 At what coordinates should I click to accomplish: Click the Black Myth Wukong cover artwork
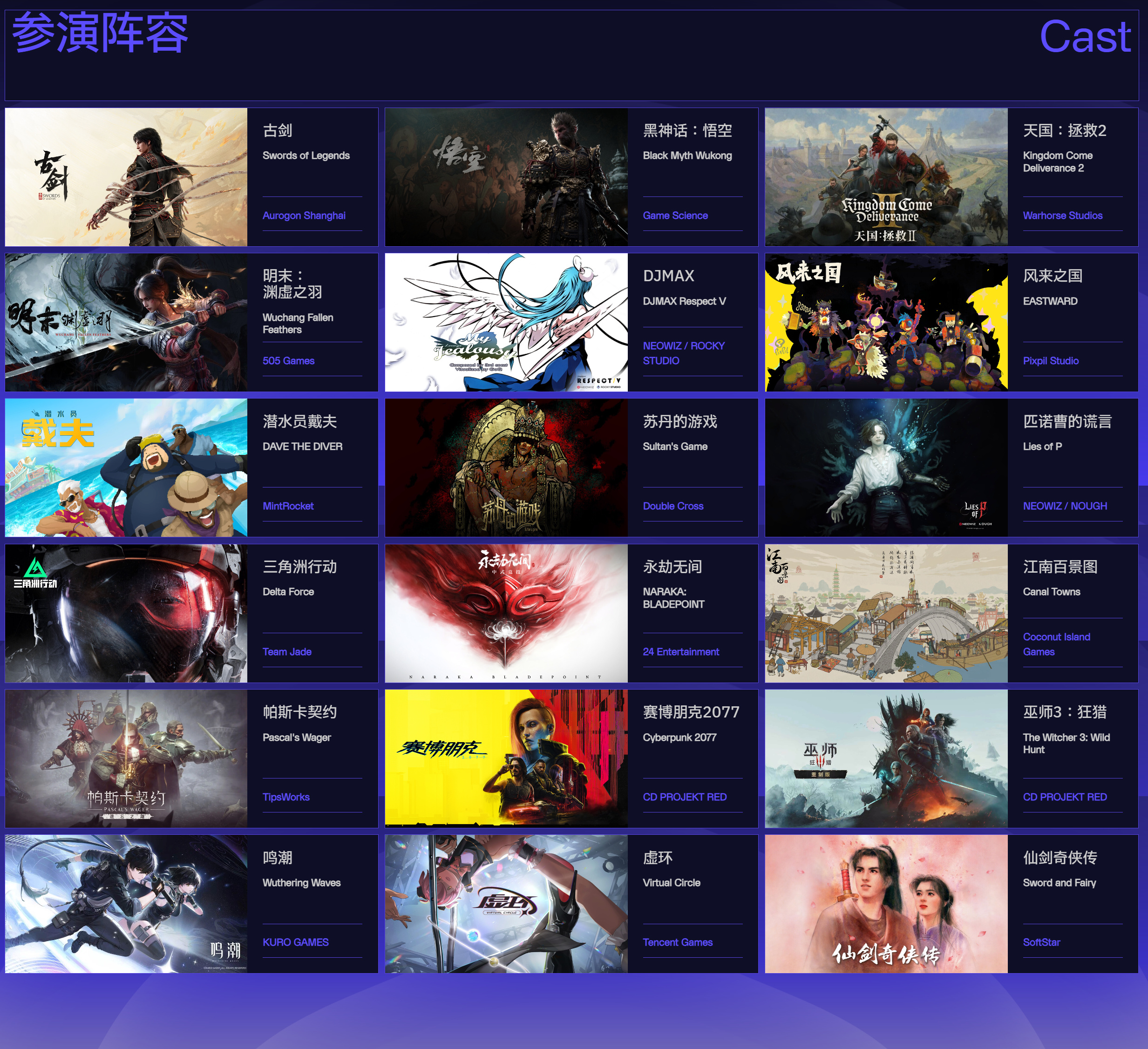coord(506,177)
